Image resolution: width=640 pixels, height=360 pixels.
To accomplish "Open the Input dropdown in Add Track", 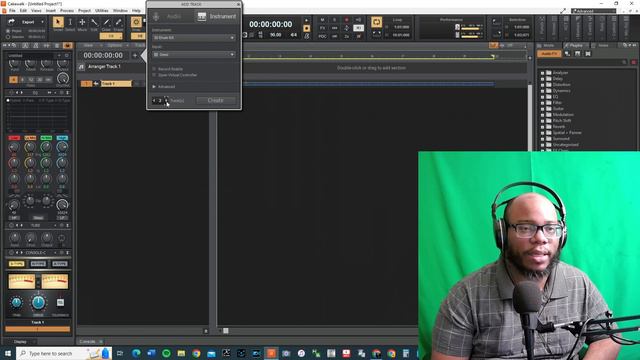I will pos(194,54).
